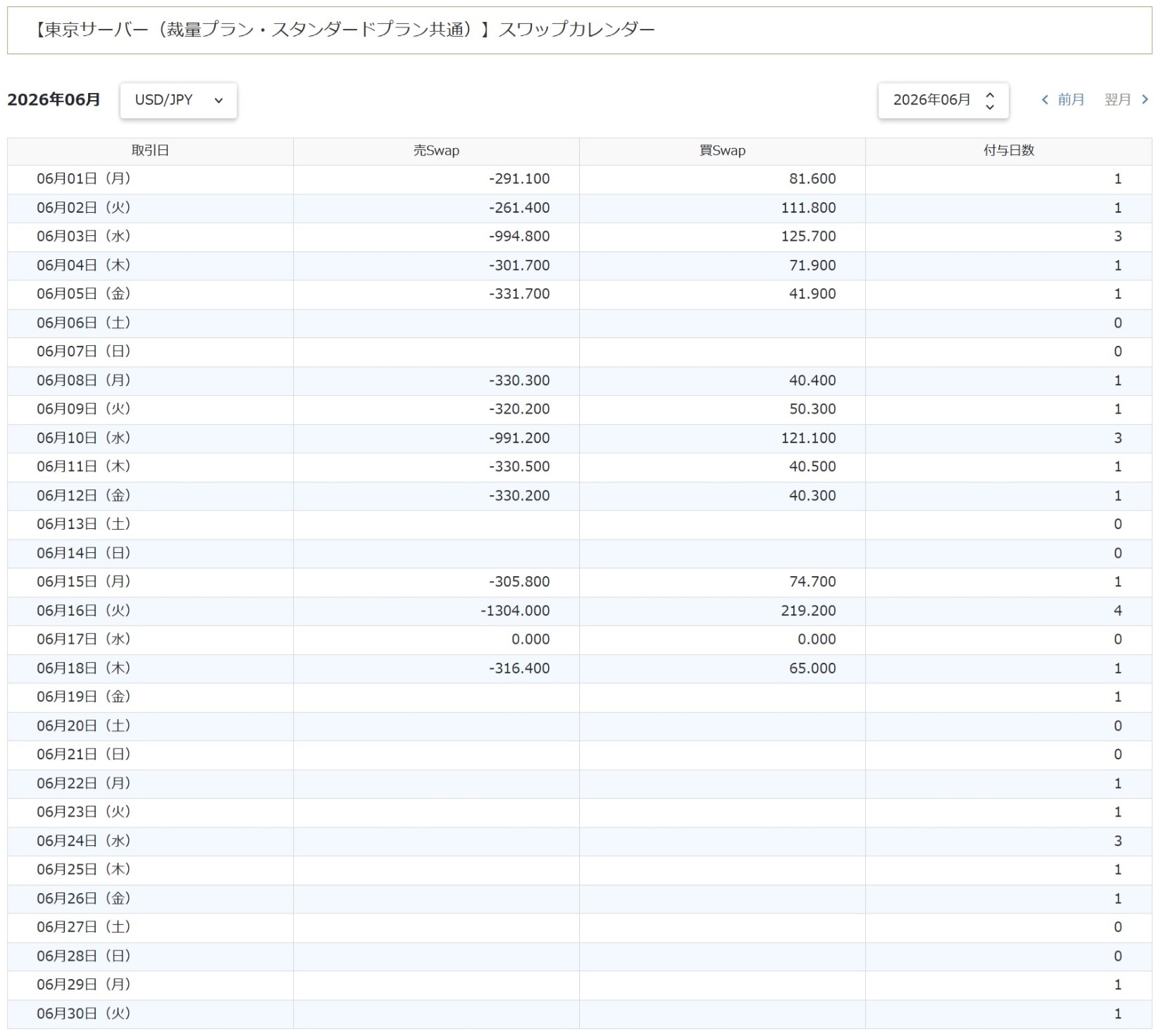
Task: Click the 付与日数 column header
Action: (1009, 151)
